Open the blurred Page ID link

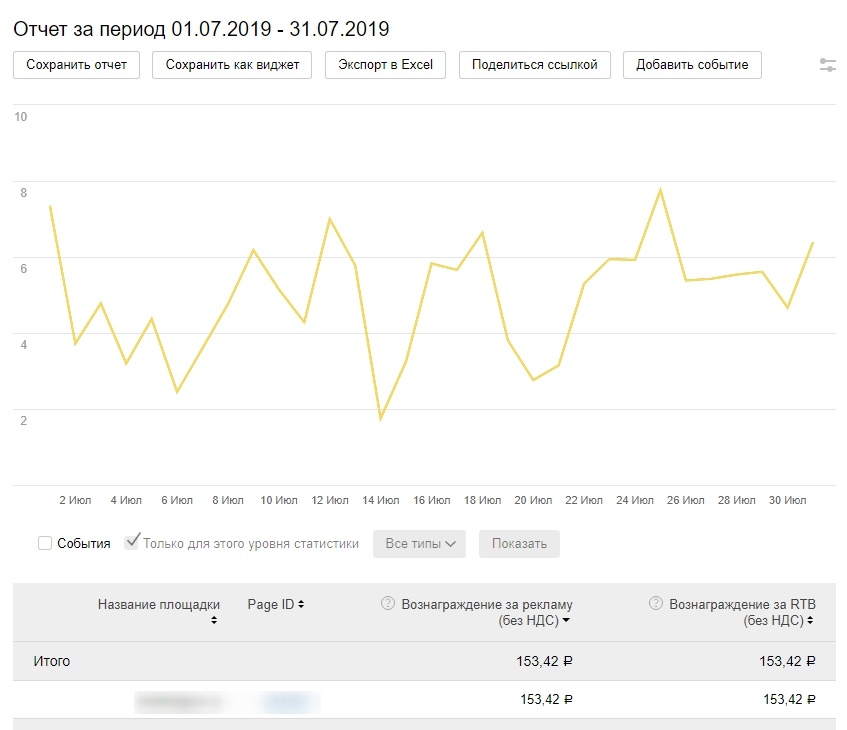point(290,701)
